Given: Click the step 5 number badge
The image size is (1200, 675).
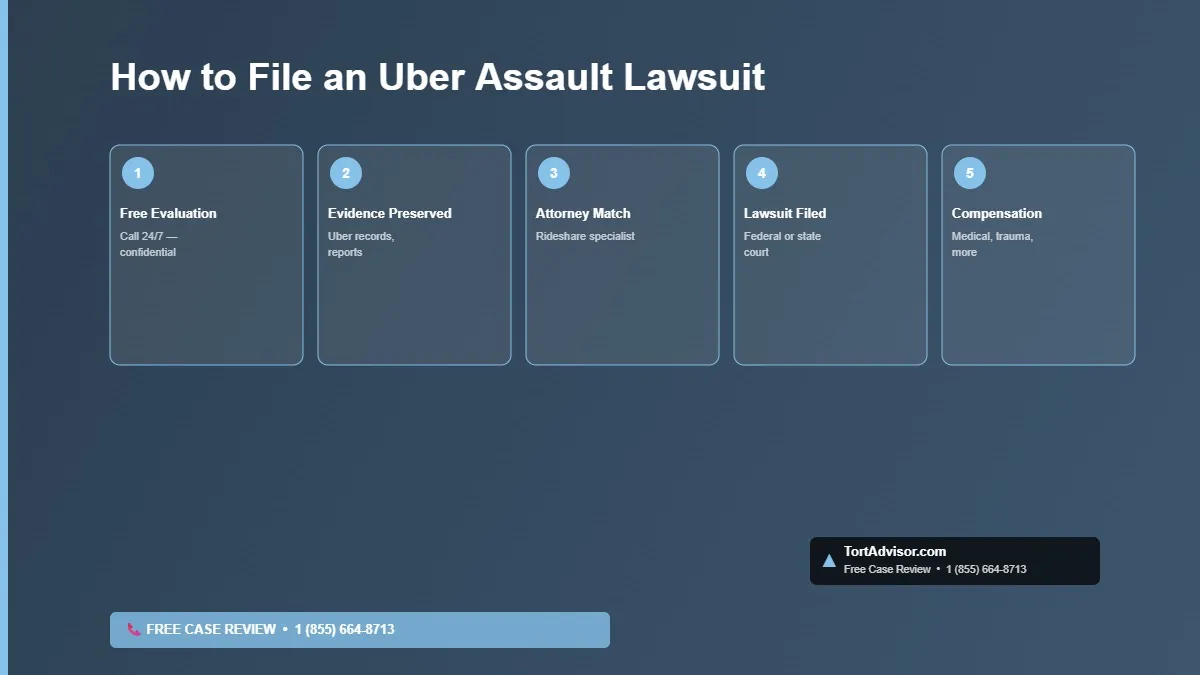Looking at the screenshot, I should [x=970, y=173].
